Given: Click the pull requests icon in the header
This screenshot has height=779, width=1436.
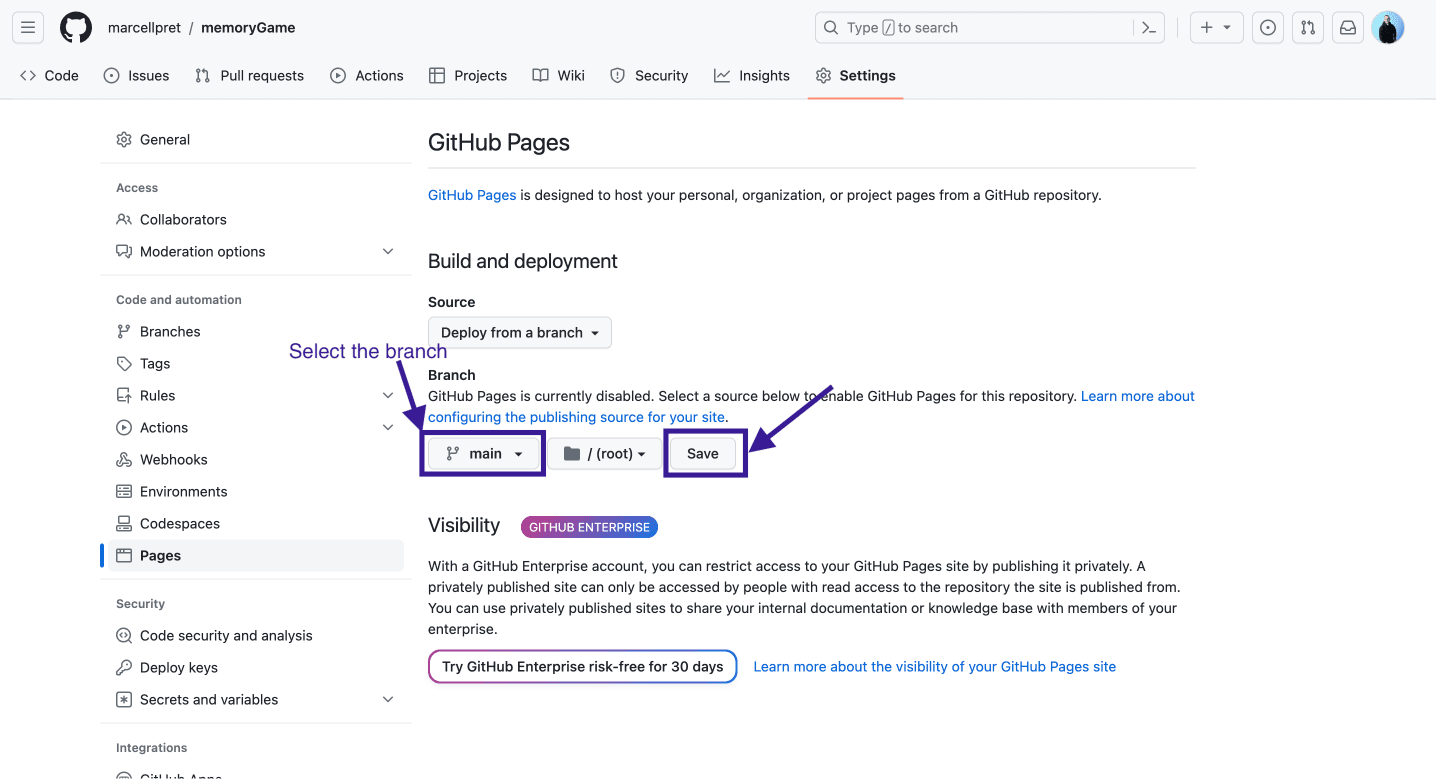Looking at the screenshot, I should (x=1307, y=27).
